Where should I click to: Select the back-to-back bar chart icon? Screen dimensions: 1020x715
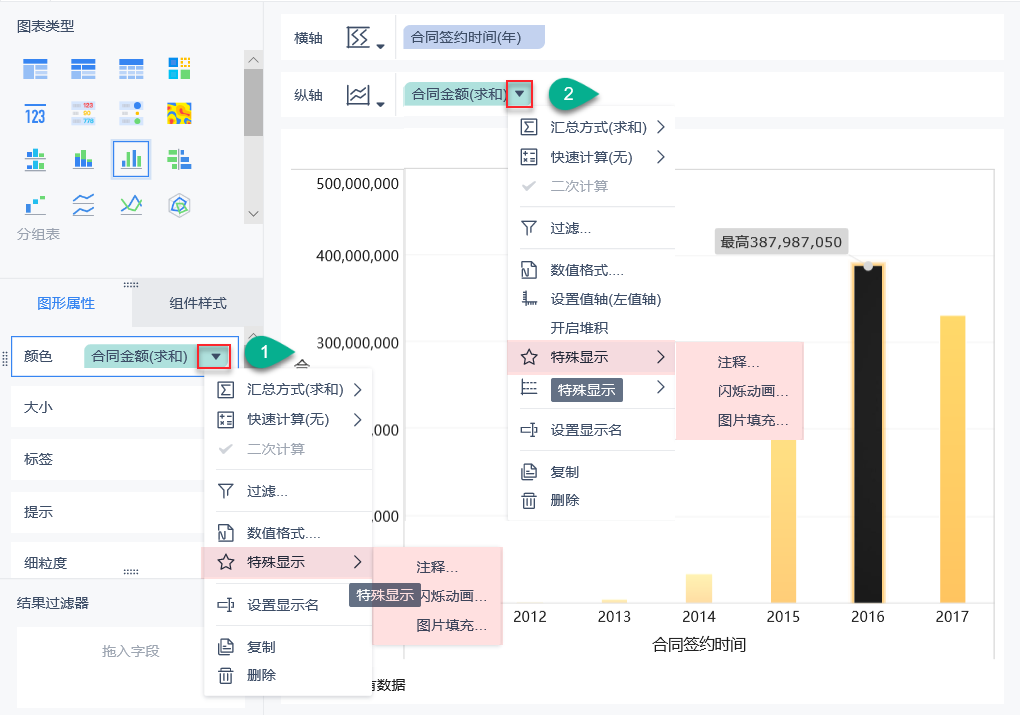click(x=179, y=159)
